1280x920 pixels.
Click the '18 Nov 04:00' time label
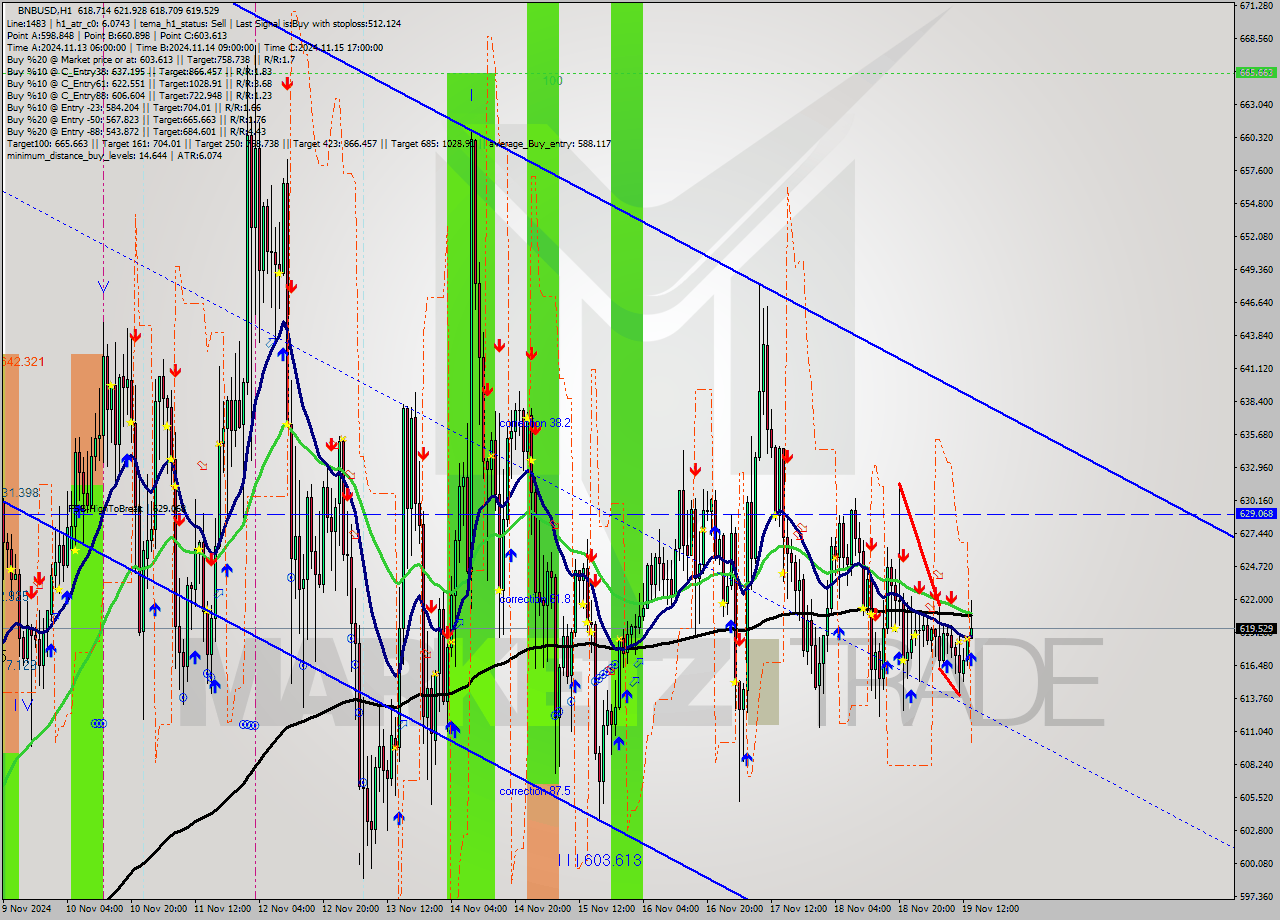[x=862, y=909]
